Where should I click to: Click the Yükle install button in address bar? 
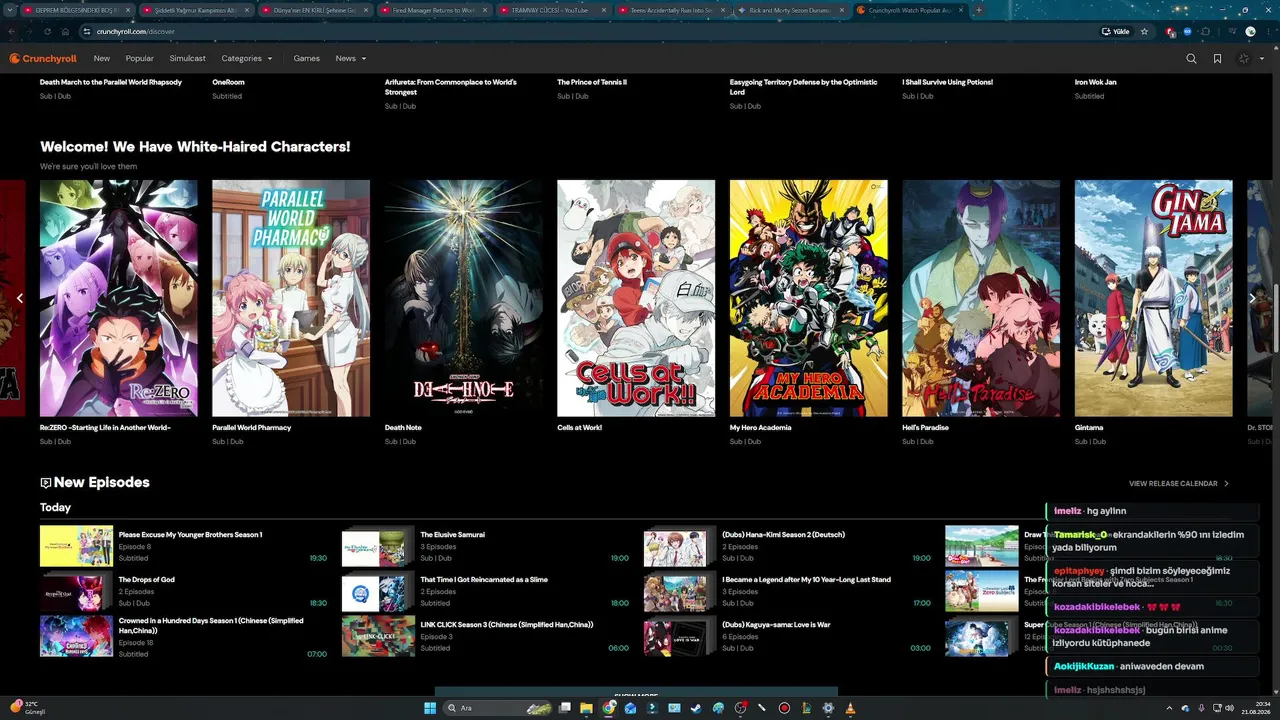point(1116,31)
